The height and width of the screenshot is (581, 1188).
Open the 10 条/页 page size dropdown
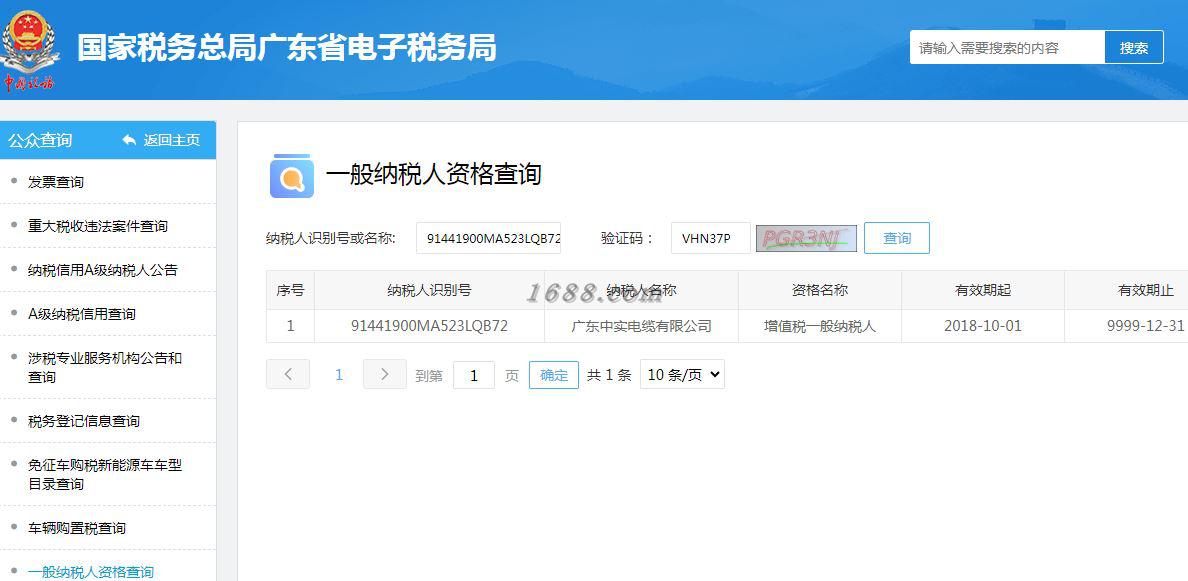tap(682, 374)
